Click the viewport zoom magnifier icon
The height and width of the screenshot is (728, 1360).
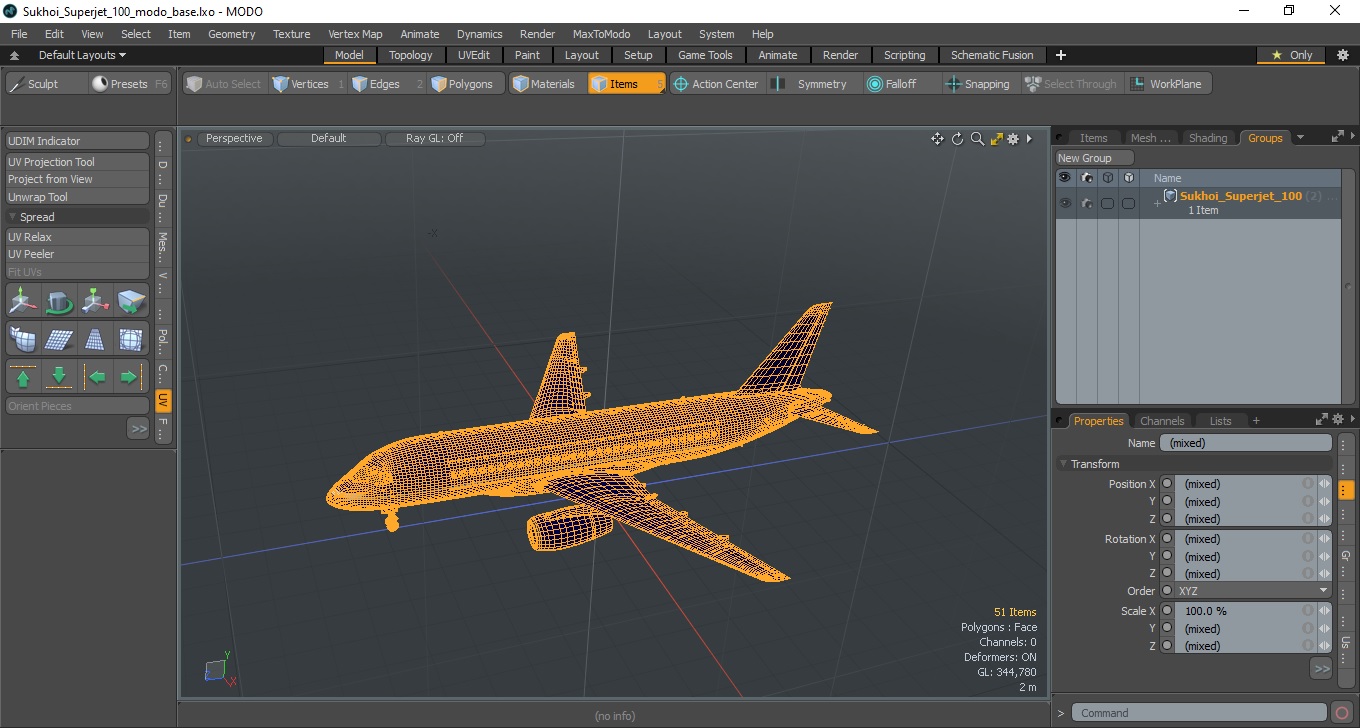(x=977, y=139)
